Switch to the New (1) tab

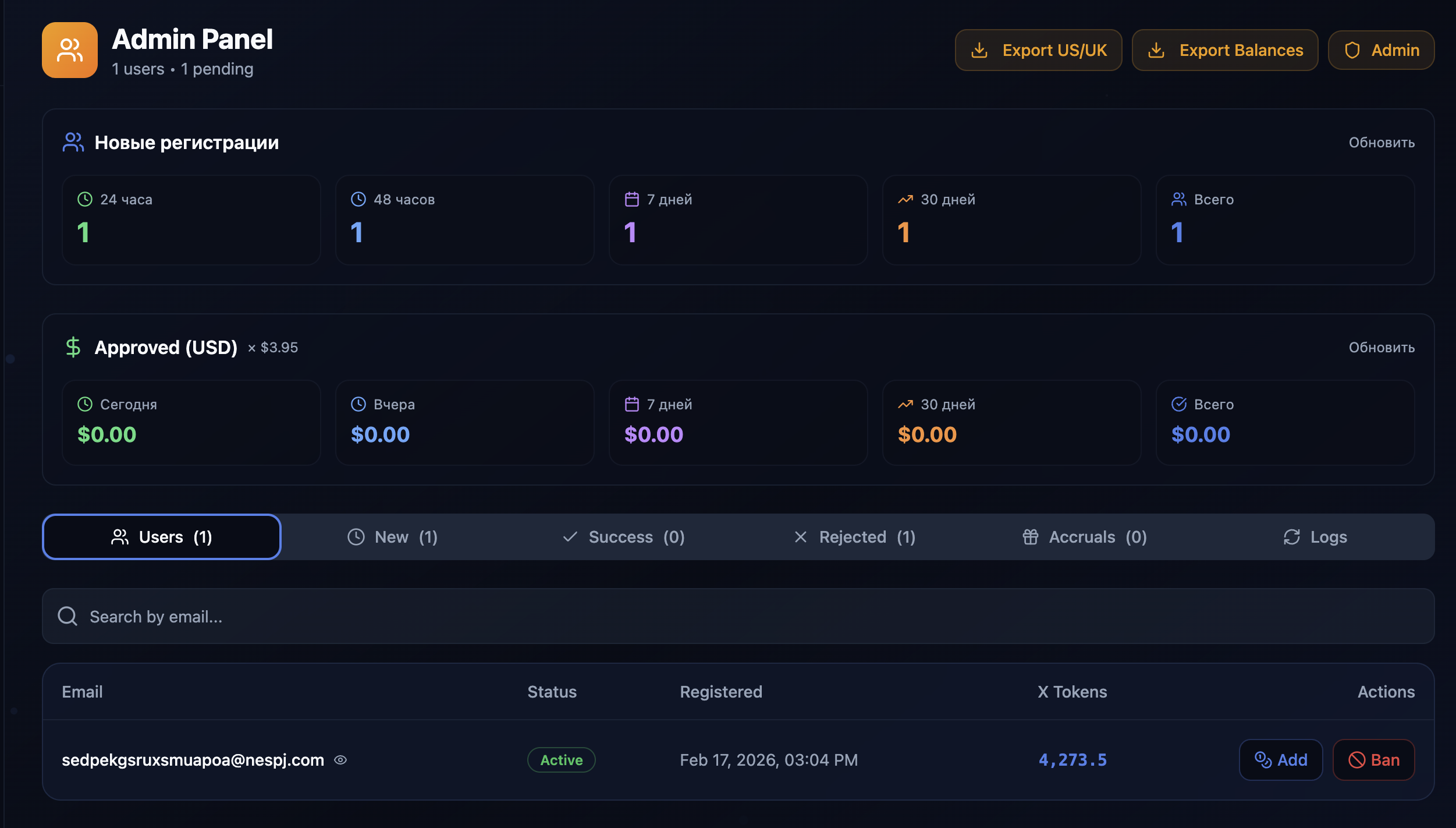(392, 537)
